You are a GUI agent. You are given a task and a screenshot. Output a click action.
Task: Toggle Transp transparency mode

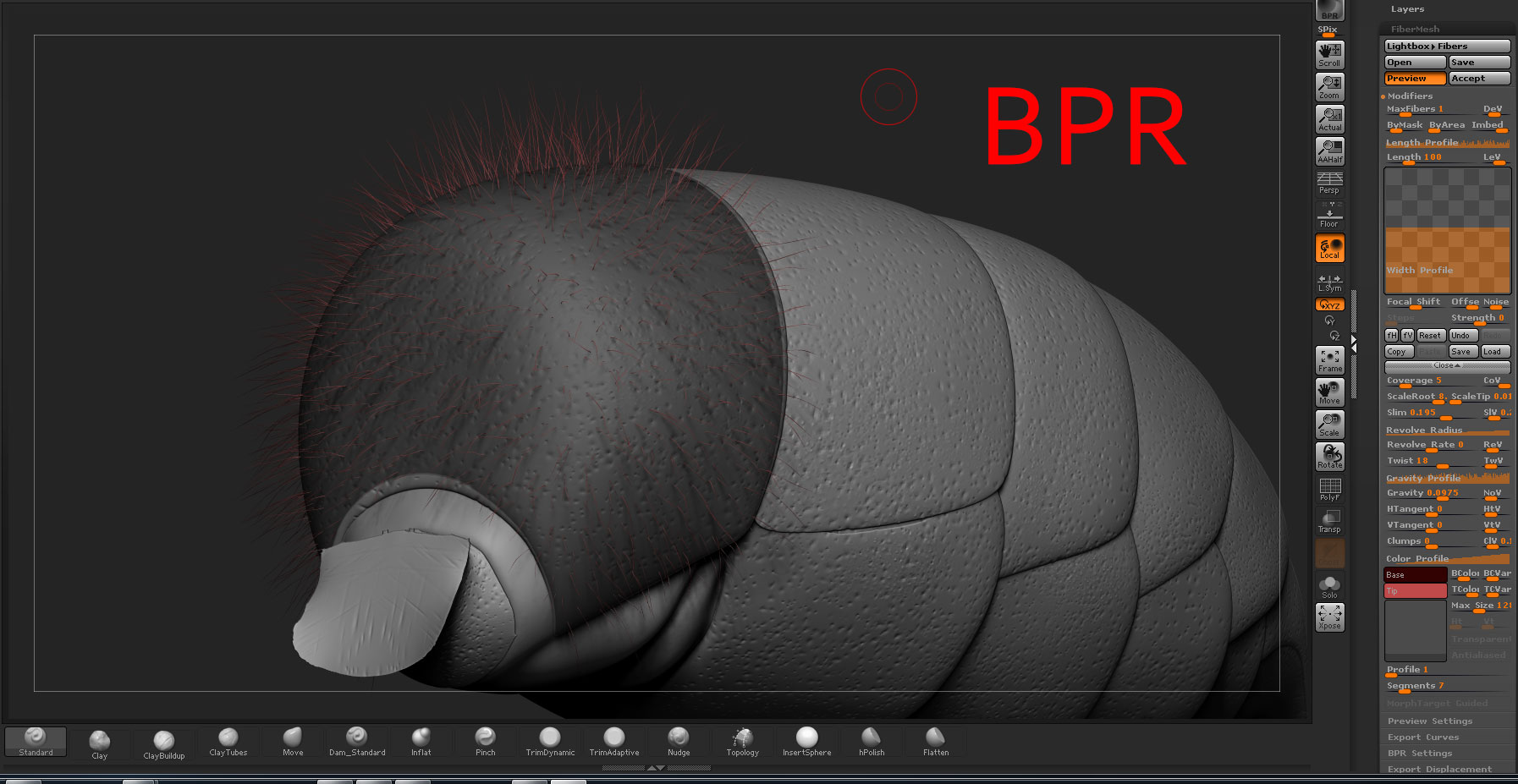(x=1329, y=521)
